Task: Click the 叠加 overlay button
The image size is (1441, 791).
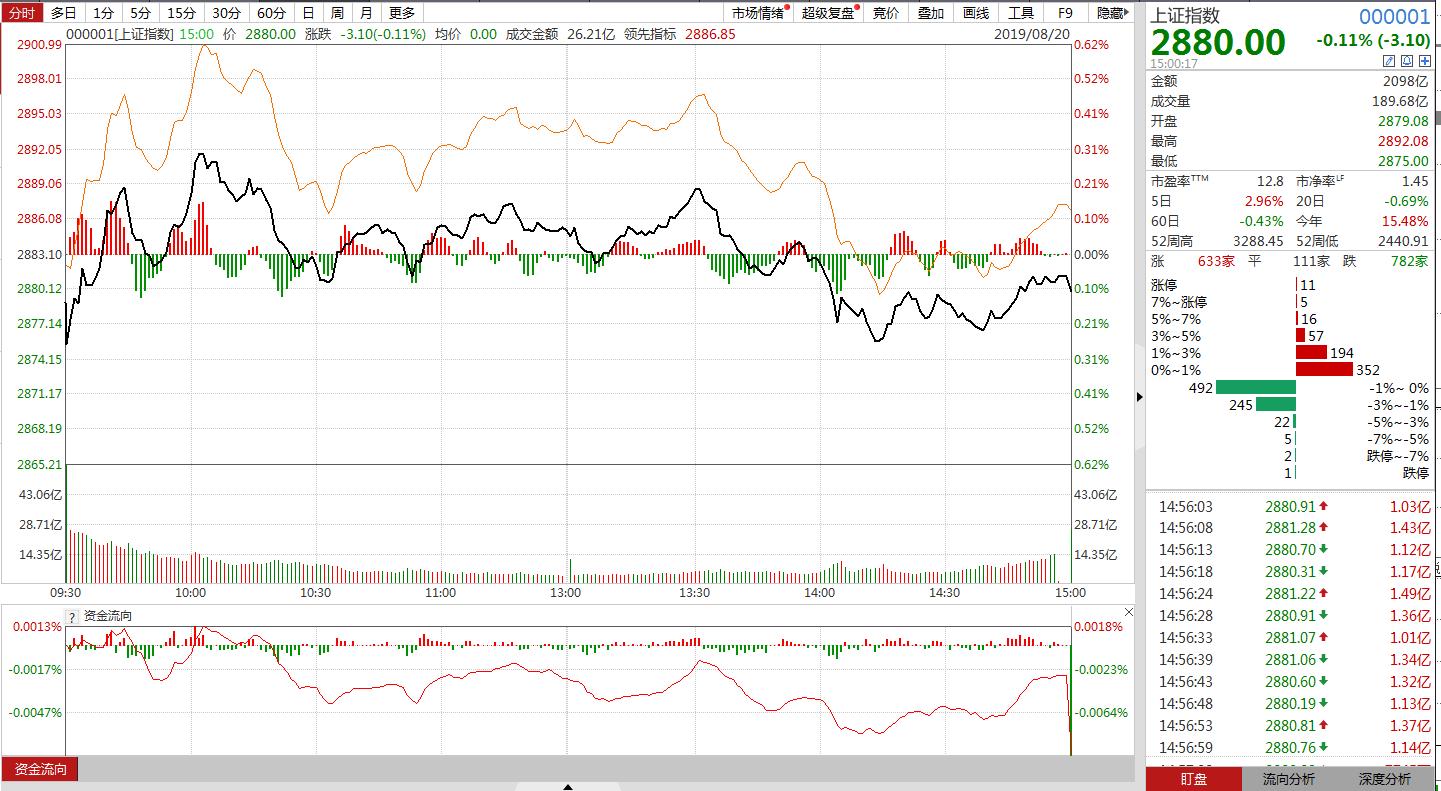Action: [931, 13]
